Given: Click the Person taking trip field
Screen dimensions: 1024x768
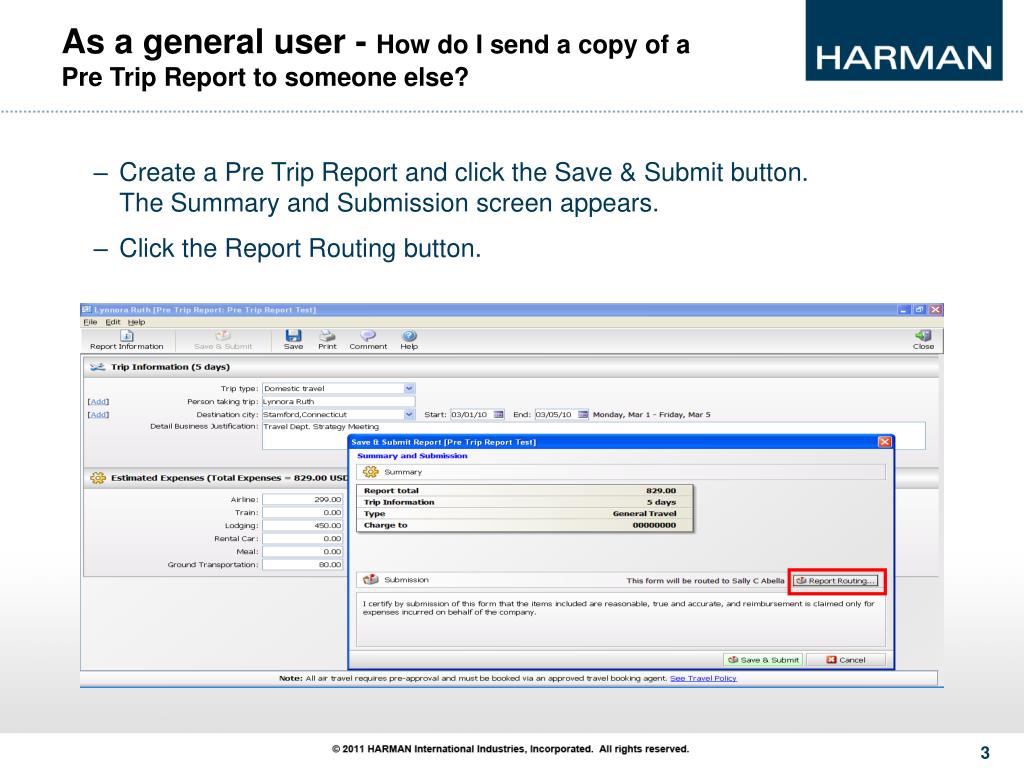Looking at the screenshot, I should coord(338,402).
